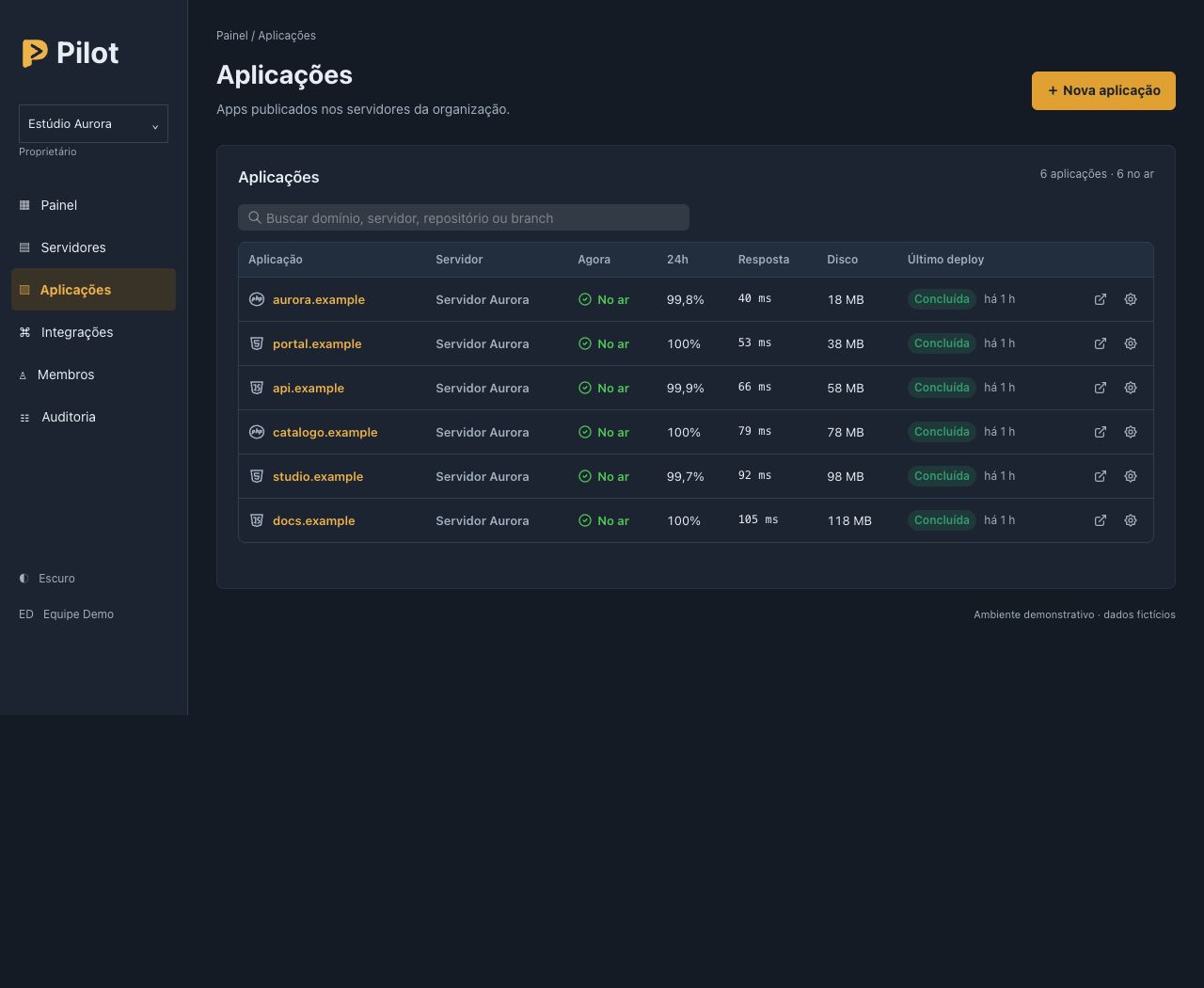Open settings gear for api.example
The height and width of the screenshot is (988, 1204).
pyautogui.click(x=1131, y=388)
